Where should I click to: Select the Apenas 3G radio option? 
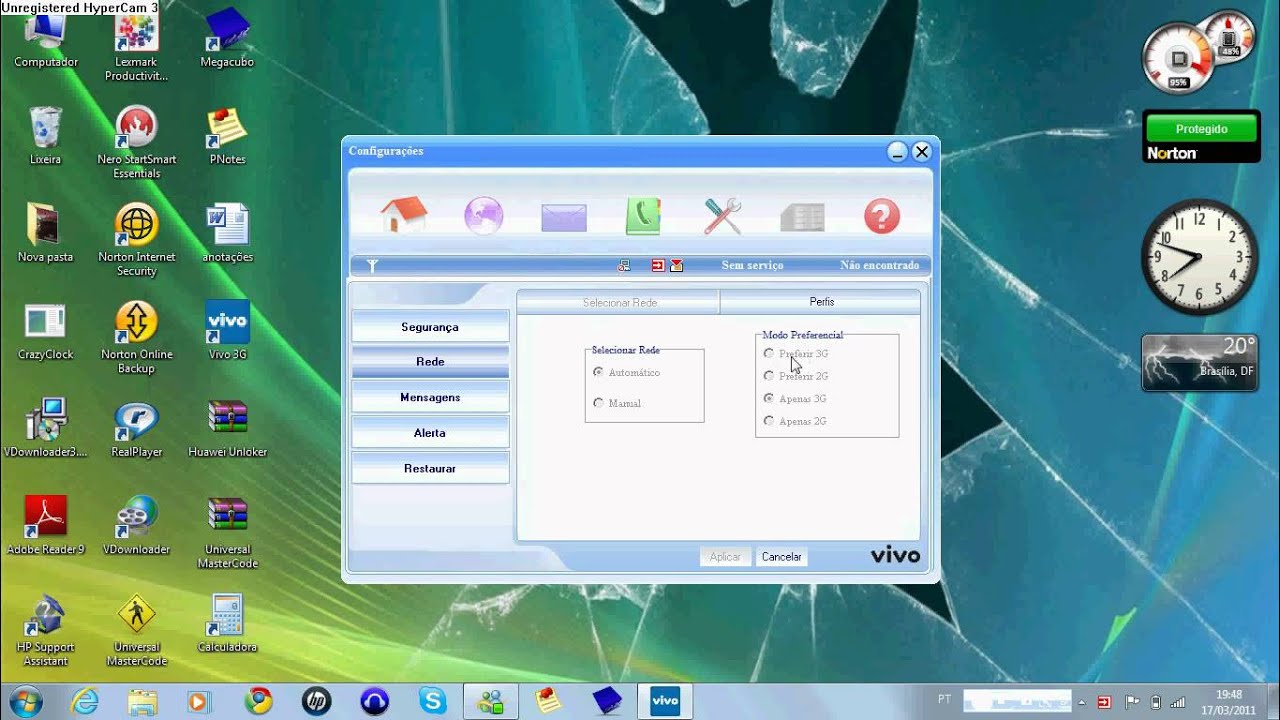768,398
